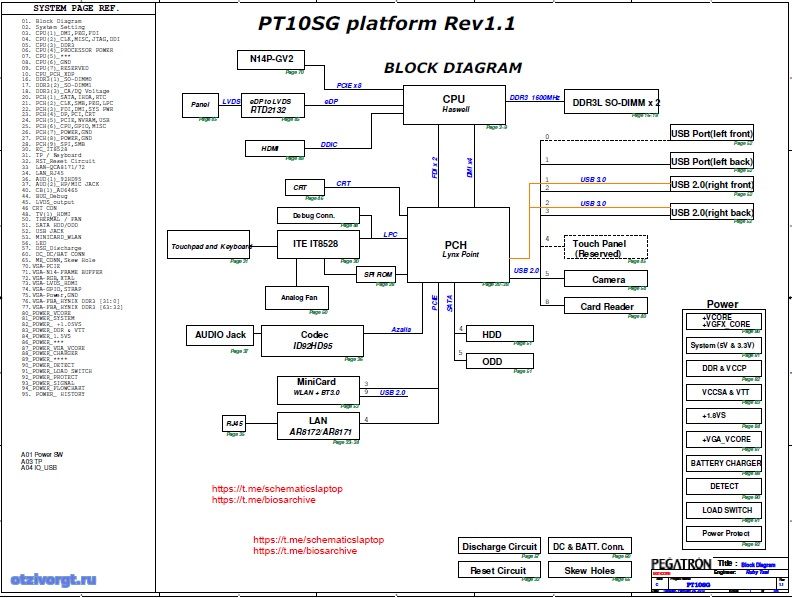Viewport: 792px width, 598px height.
Task: Click the 'PCH Lynx Point' block
Action: tap(458, 245)
